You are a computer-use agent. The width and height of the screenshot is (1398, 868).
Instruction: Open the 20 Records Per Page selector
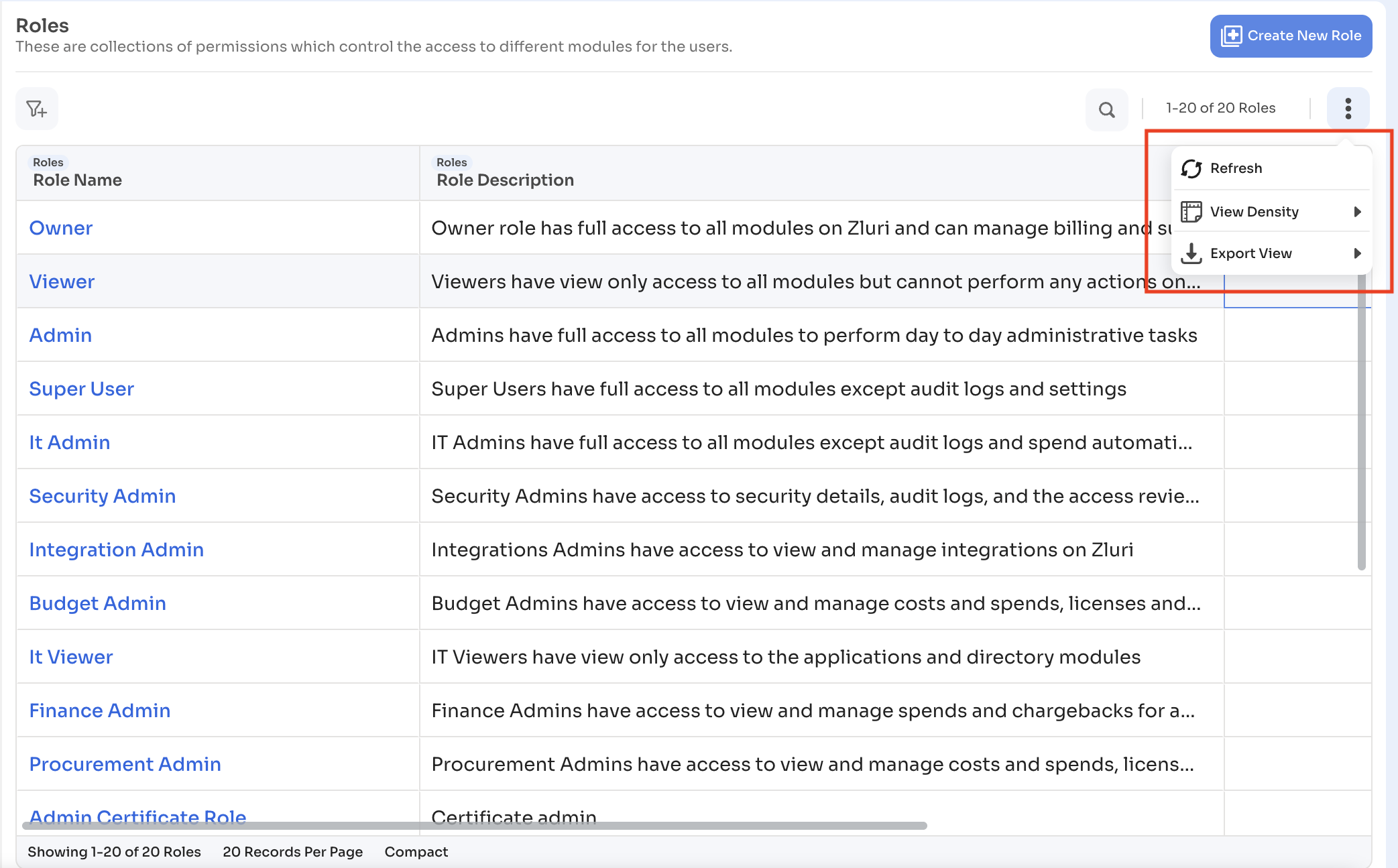293,851
